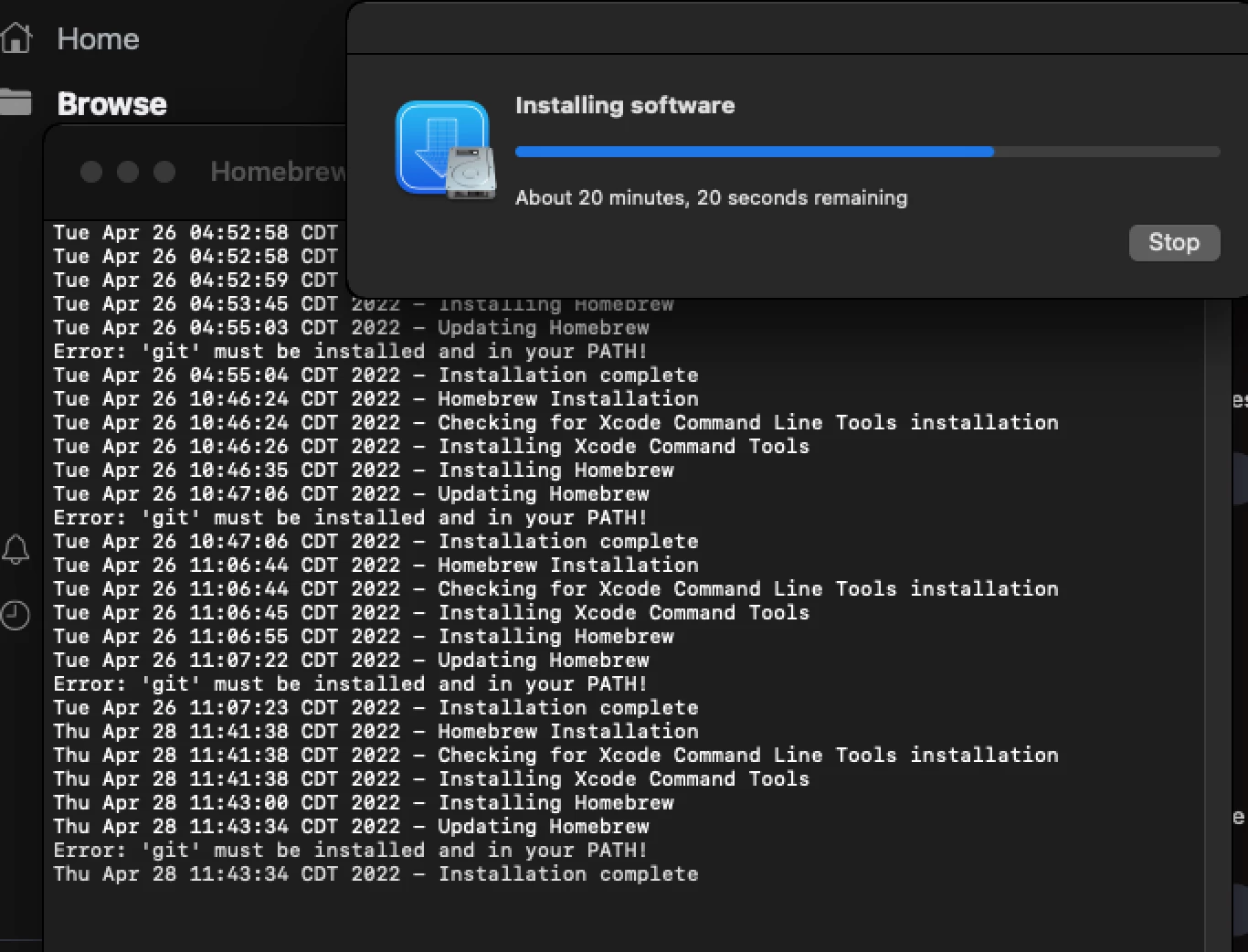Click the Browse folder icon
Viewport: 1248px width, 952px height.
tap(16, 101)
